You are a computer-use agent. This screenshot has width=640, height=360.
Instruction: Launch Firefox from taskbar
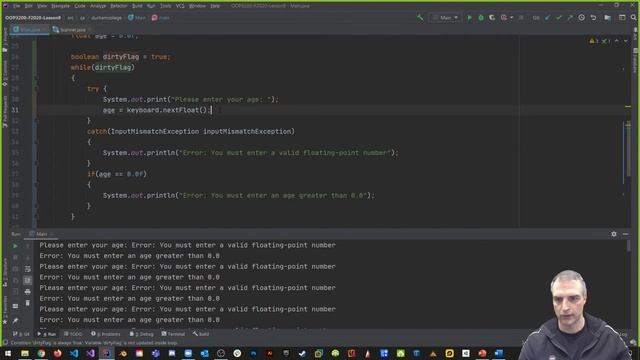[58, 353]
